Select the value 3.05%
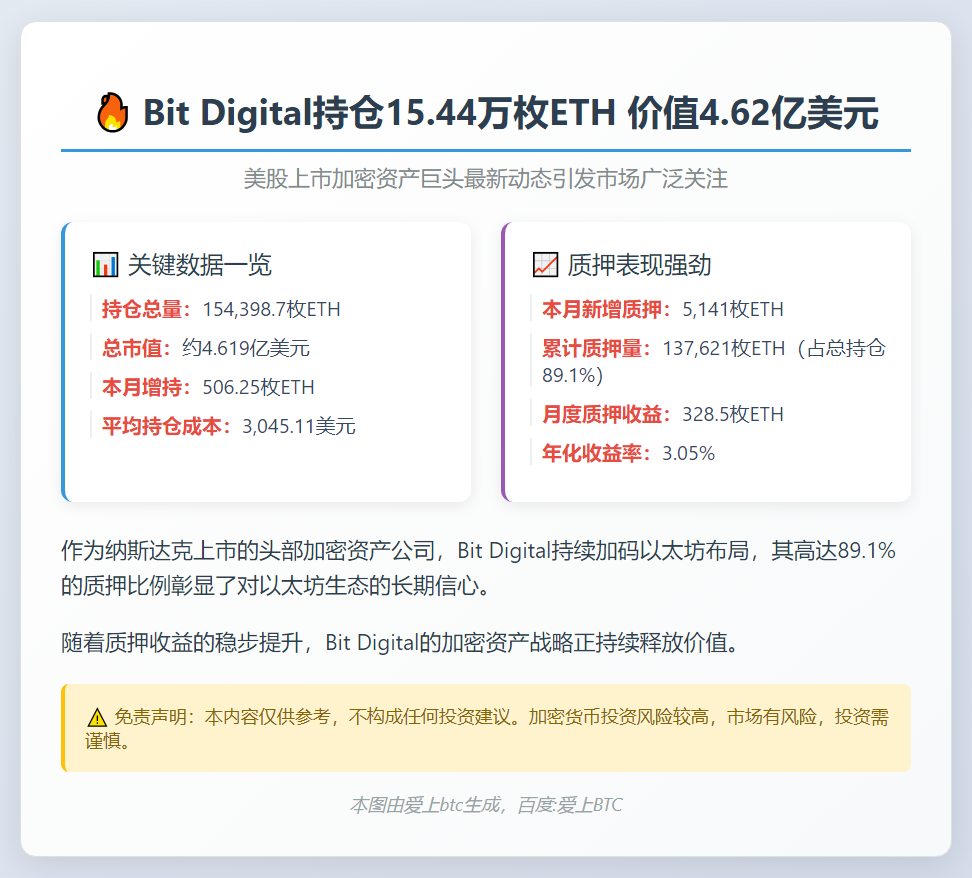The image size is (972, 878). pos(689,453)
